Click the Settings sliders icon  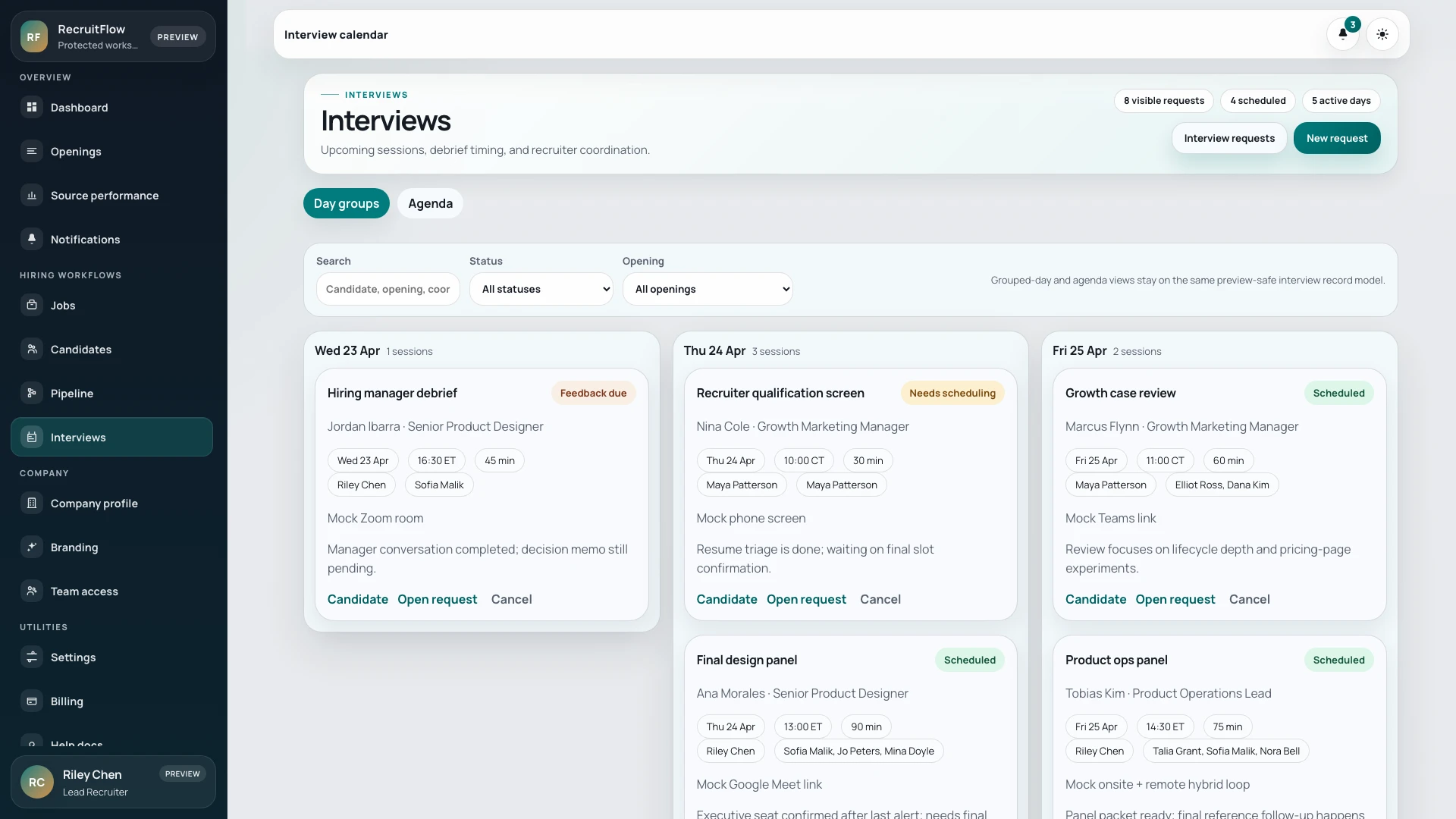click(32, 657)
